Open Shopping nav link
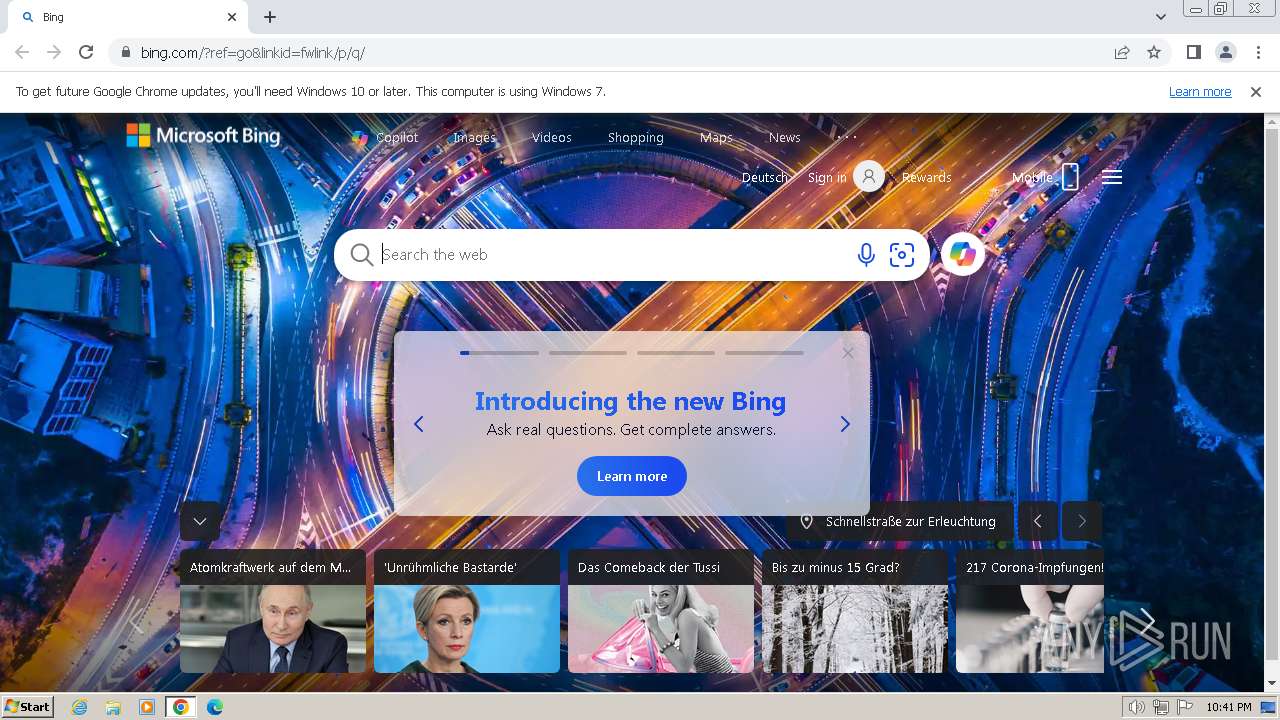The image size is (1280, 720). tap(636, 138)
